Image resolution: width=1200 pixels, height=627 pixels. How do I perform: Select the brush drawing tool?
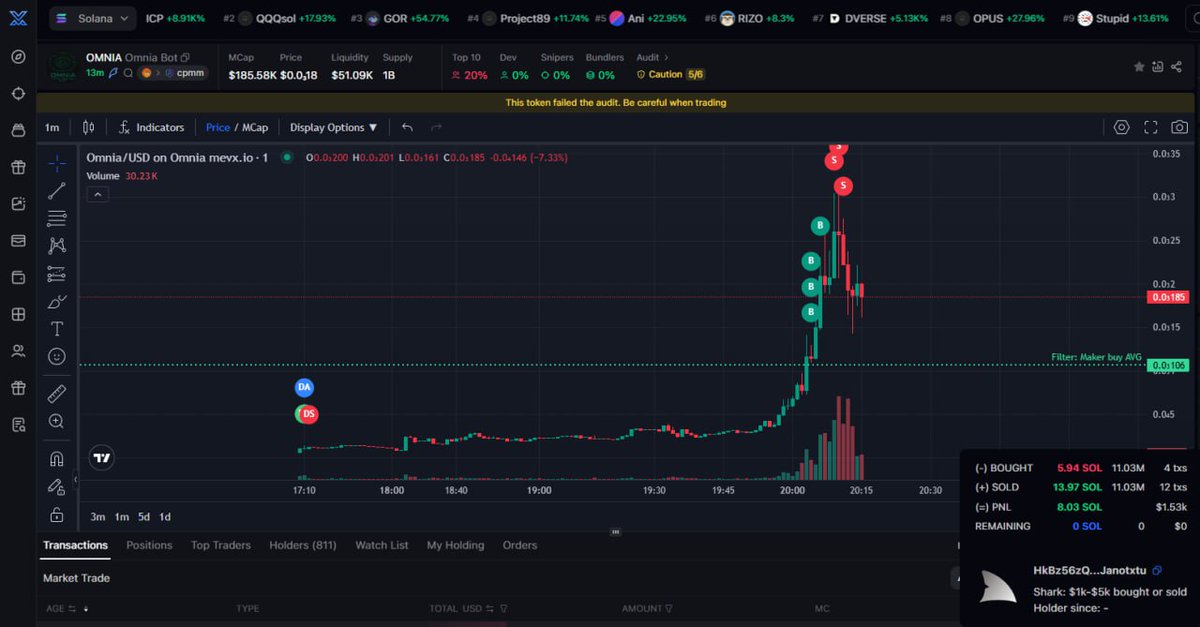coord(57,301)
